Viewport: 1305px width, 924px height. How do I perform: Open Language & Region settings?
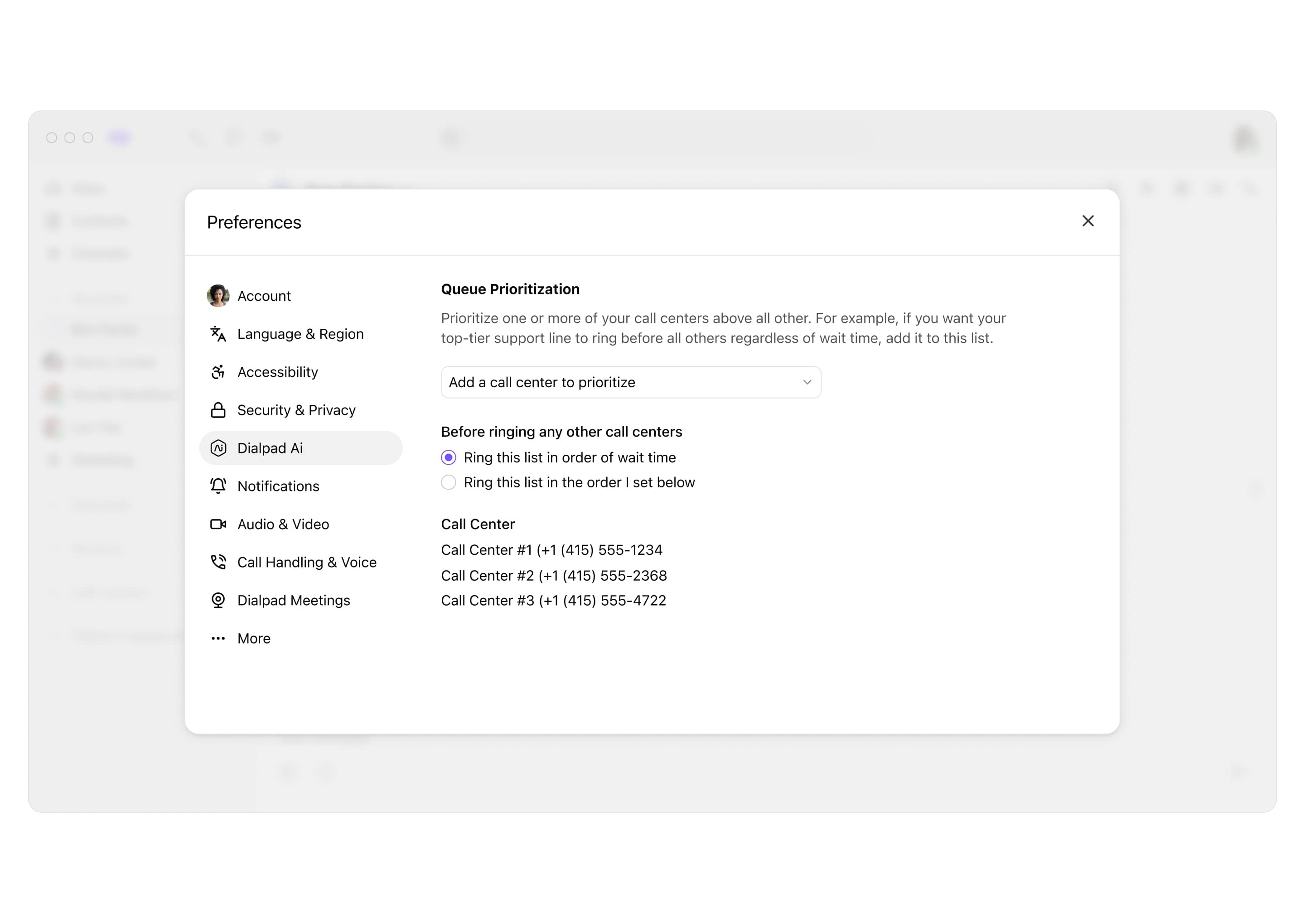tap(300, 334)
